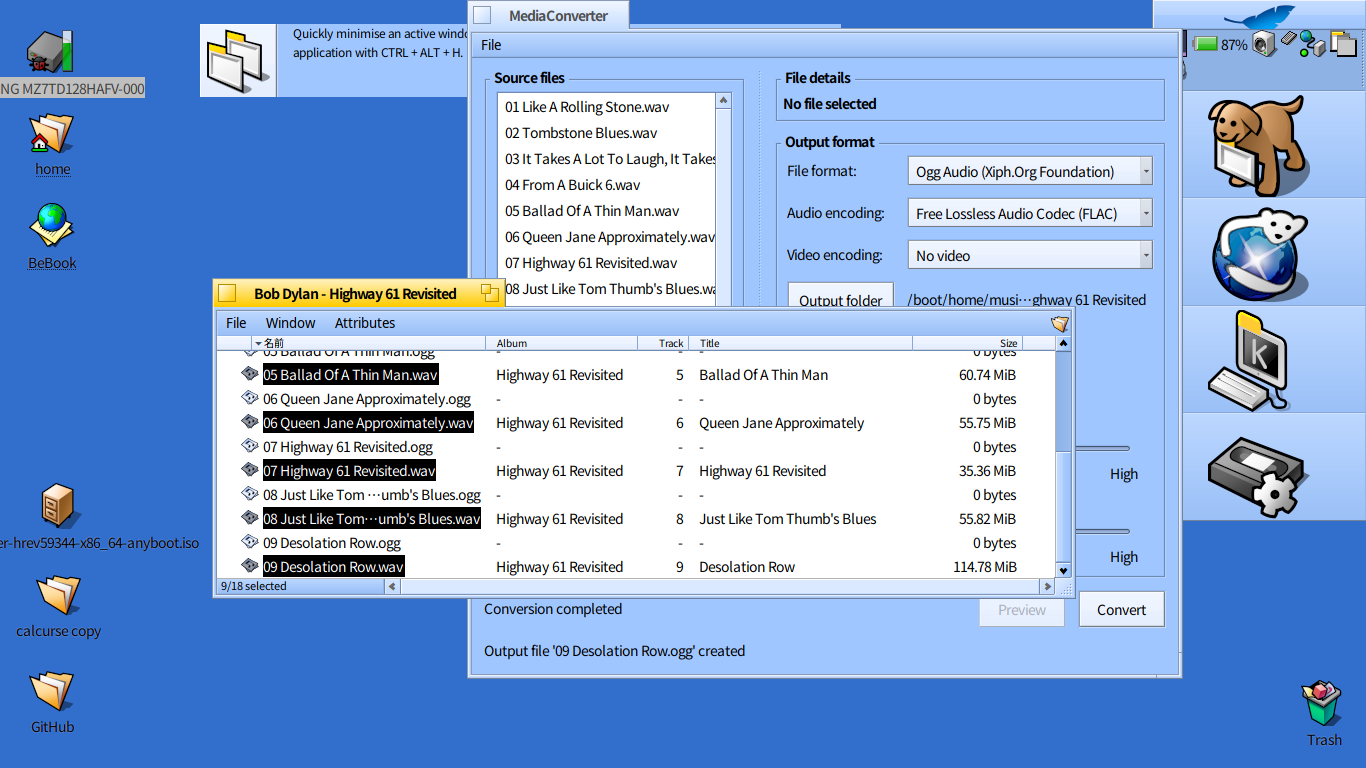The width and height of the screenshot is (1366, 768).
Task: Click the Output folder button
Action: tap(840, 300)
